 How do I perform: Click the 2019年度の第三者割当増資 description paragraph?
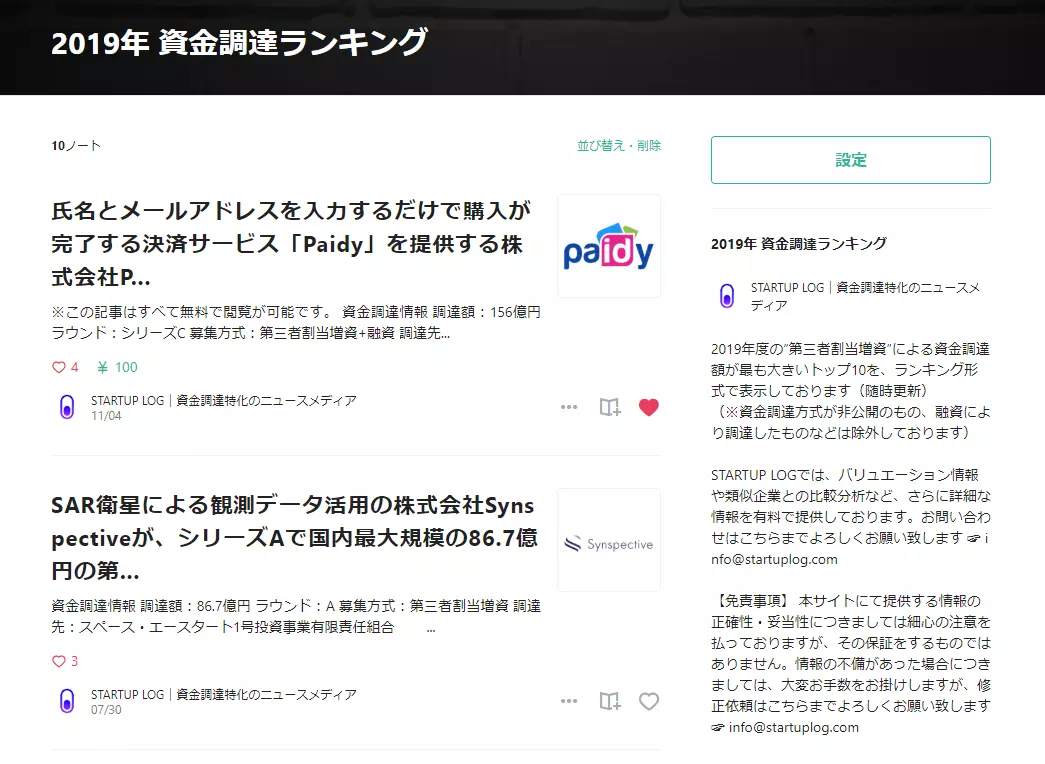(x=851, y=391)
